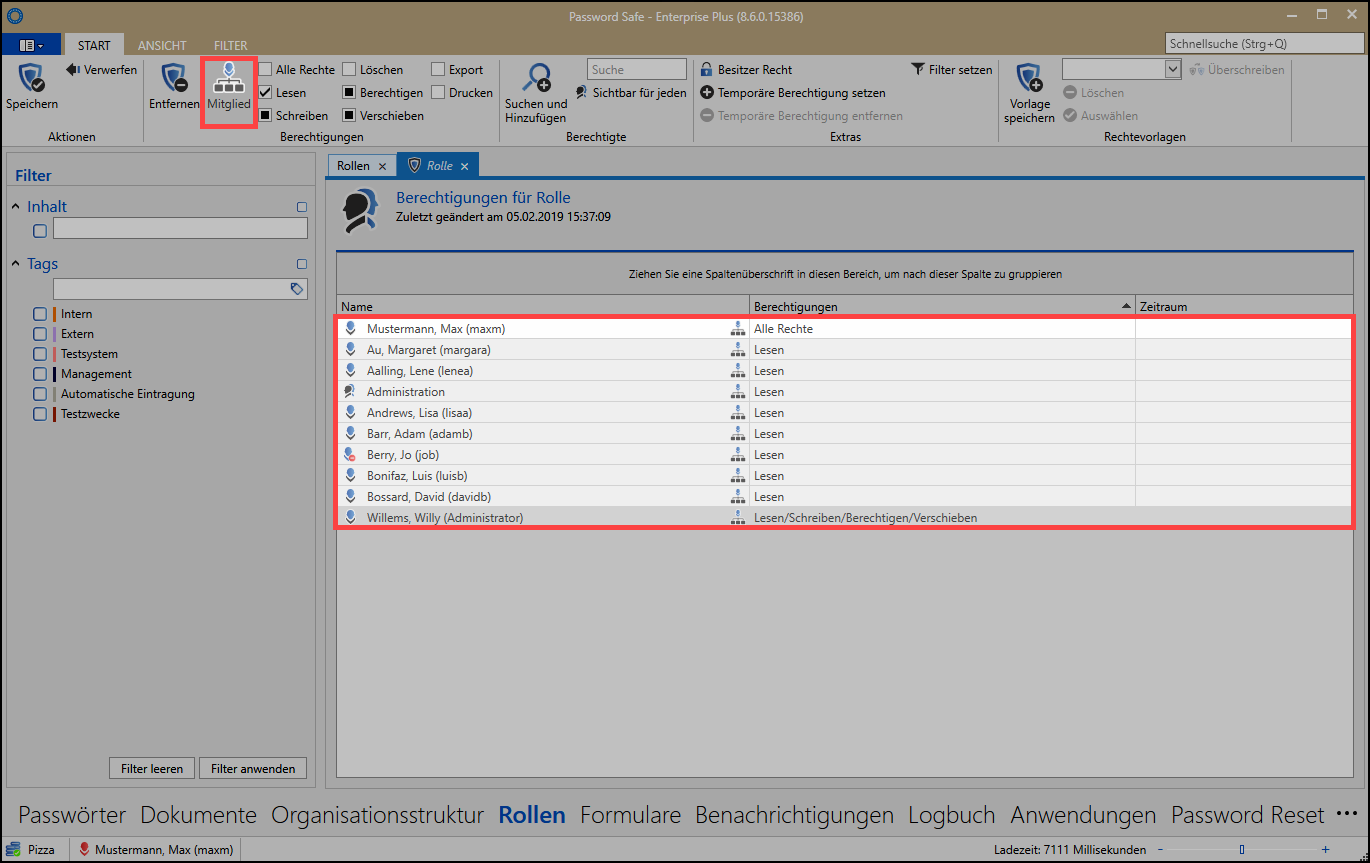Click the tag icon in Tags search field
This screenshot has height=863, width=1370.
[296, 289]
